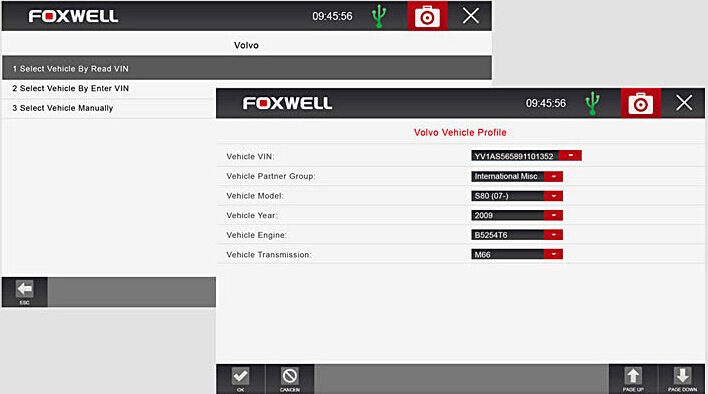Click the Cancel button icon

point(290,379)
